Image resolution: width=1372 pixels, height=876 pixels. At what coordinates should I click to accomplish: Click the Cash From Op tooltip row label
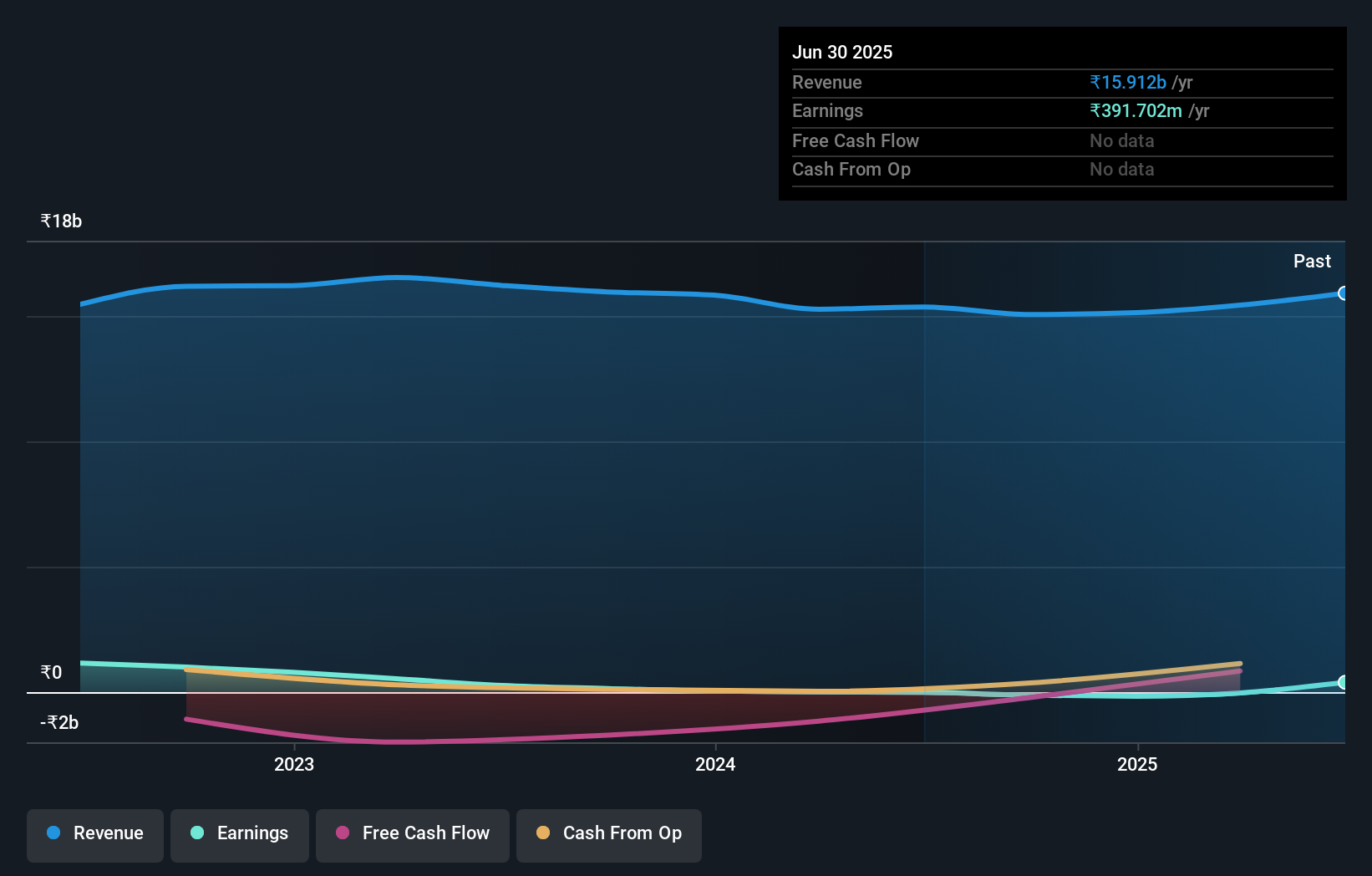(851, 169)
